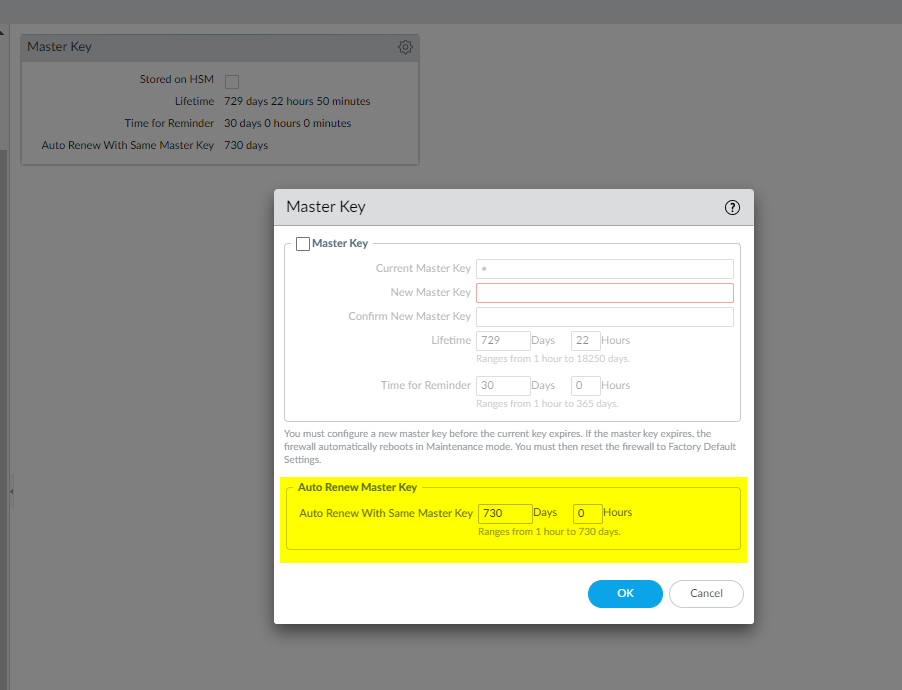Toggle the Stored on HSM checkbox

[x=232, y=81]
